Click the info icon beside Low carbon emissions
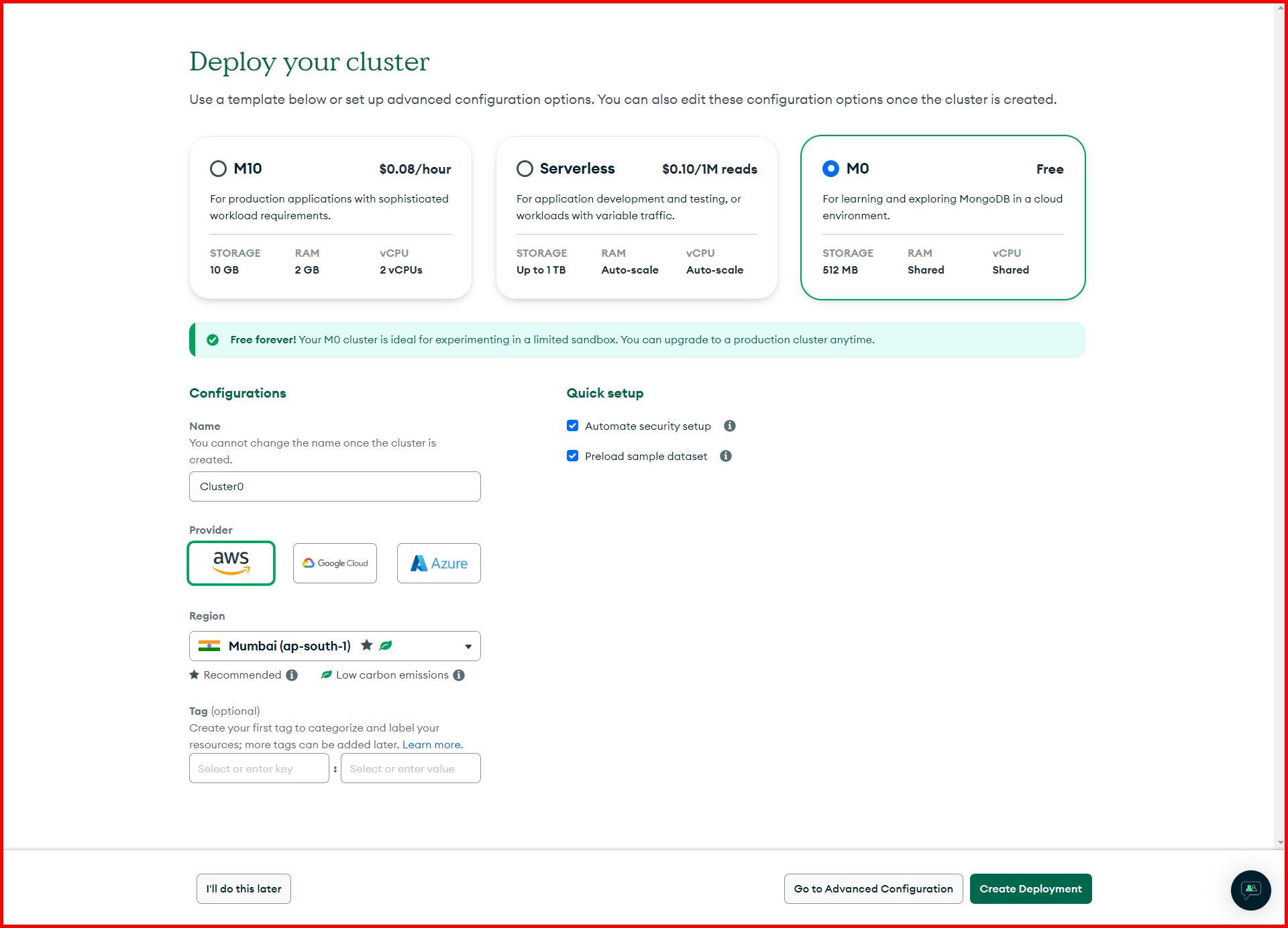Screen dimensions: 1288x928 [459, 675]
